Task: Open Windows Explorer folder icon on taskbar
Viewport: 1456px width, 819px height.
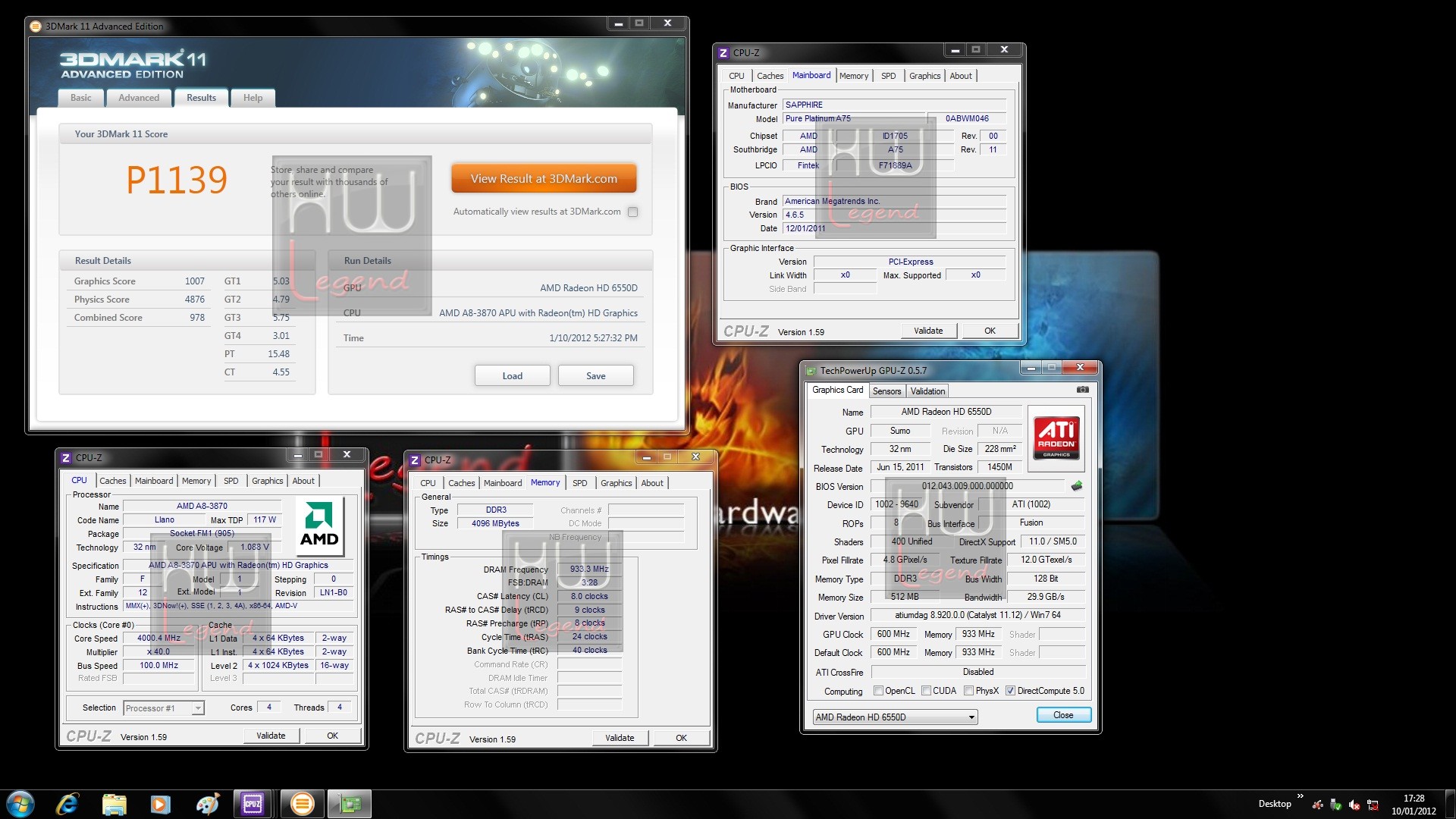Action: pyautogui.click(x=115, y=804)
